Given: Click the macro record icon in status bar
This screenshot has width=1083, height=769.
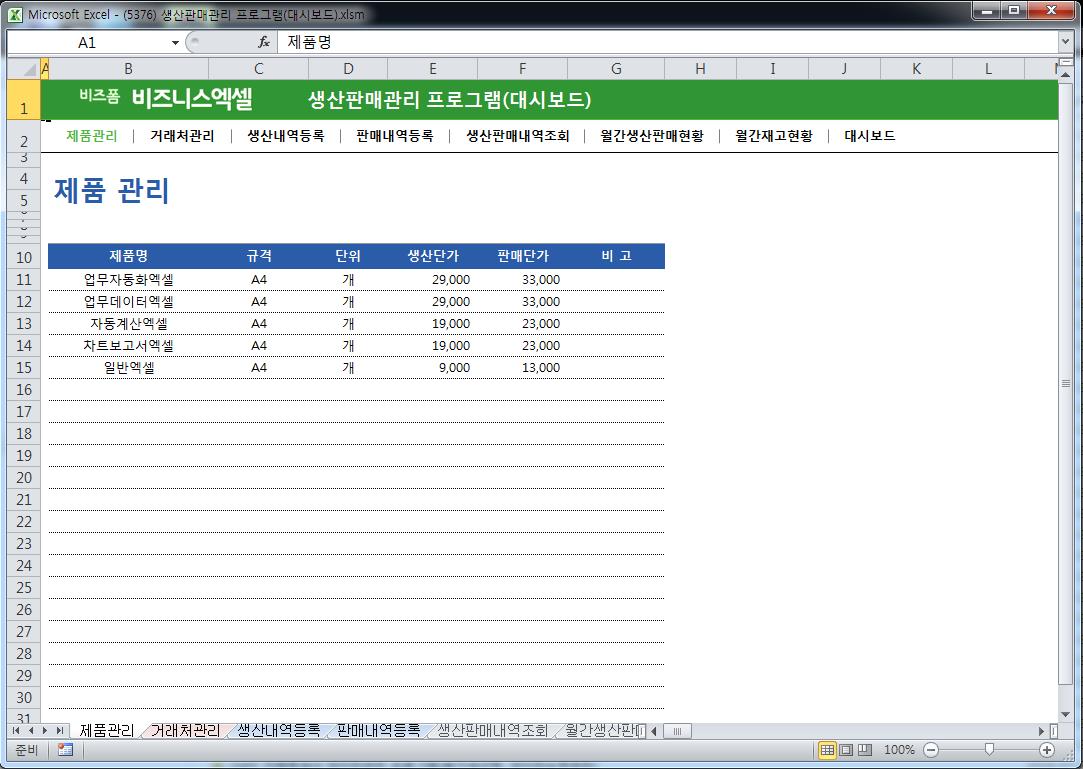Looking at the screenshot, I should [65, 750].
